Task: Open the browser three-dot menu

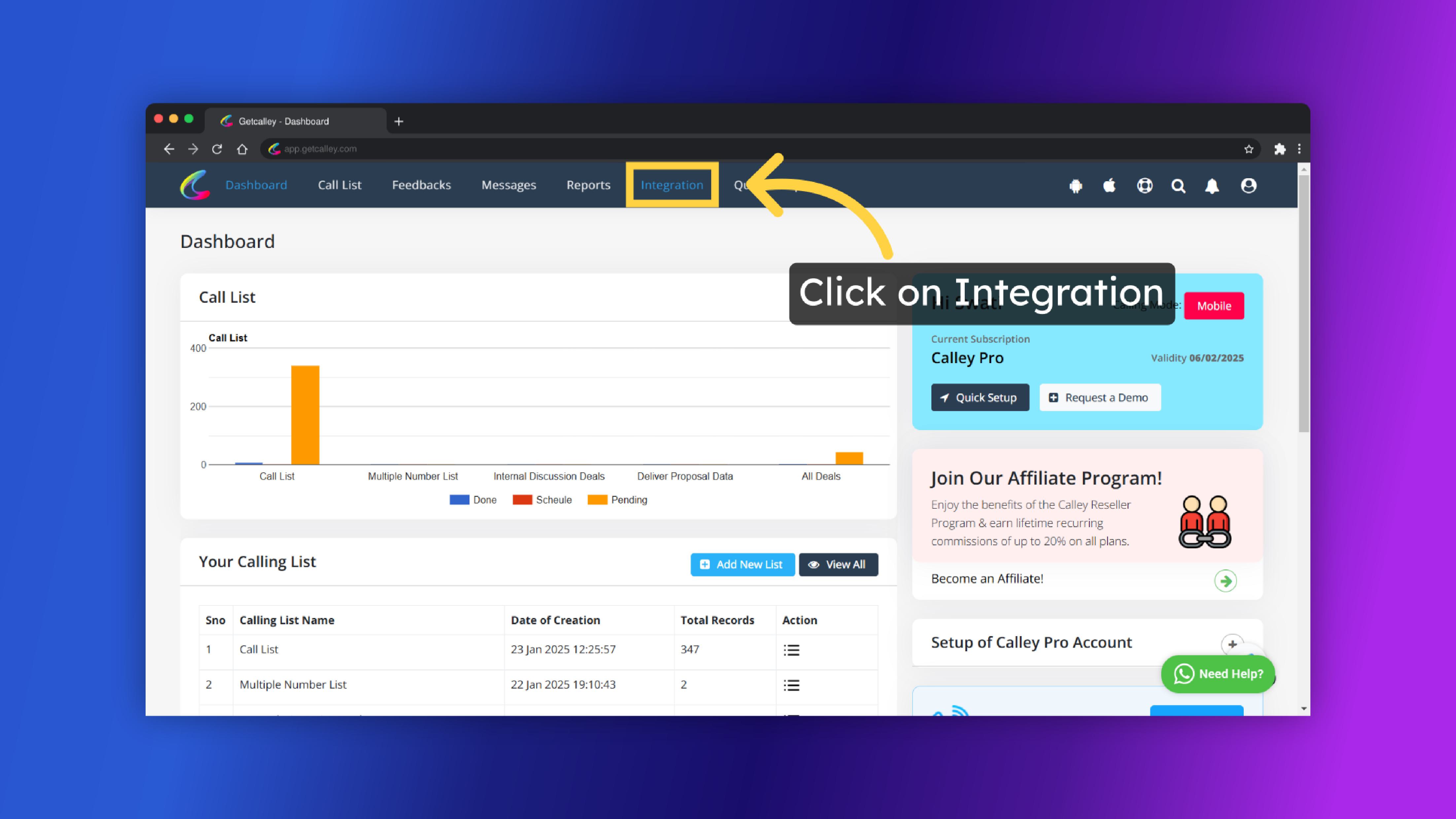Action: [1299, 149]
